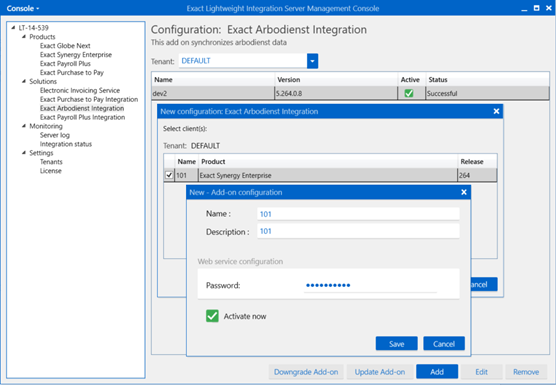Collapse the Settings tree node
556x385 pixels.
pos(24,153)
